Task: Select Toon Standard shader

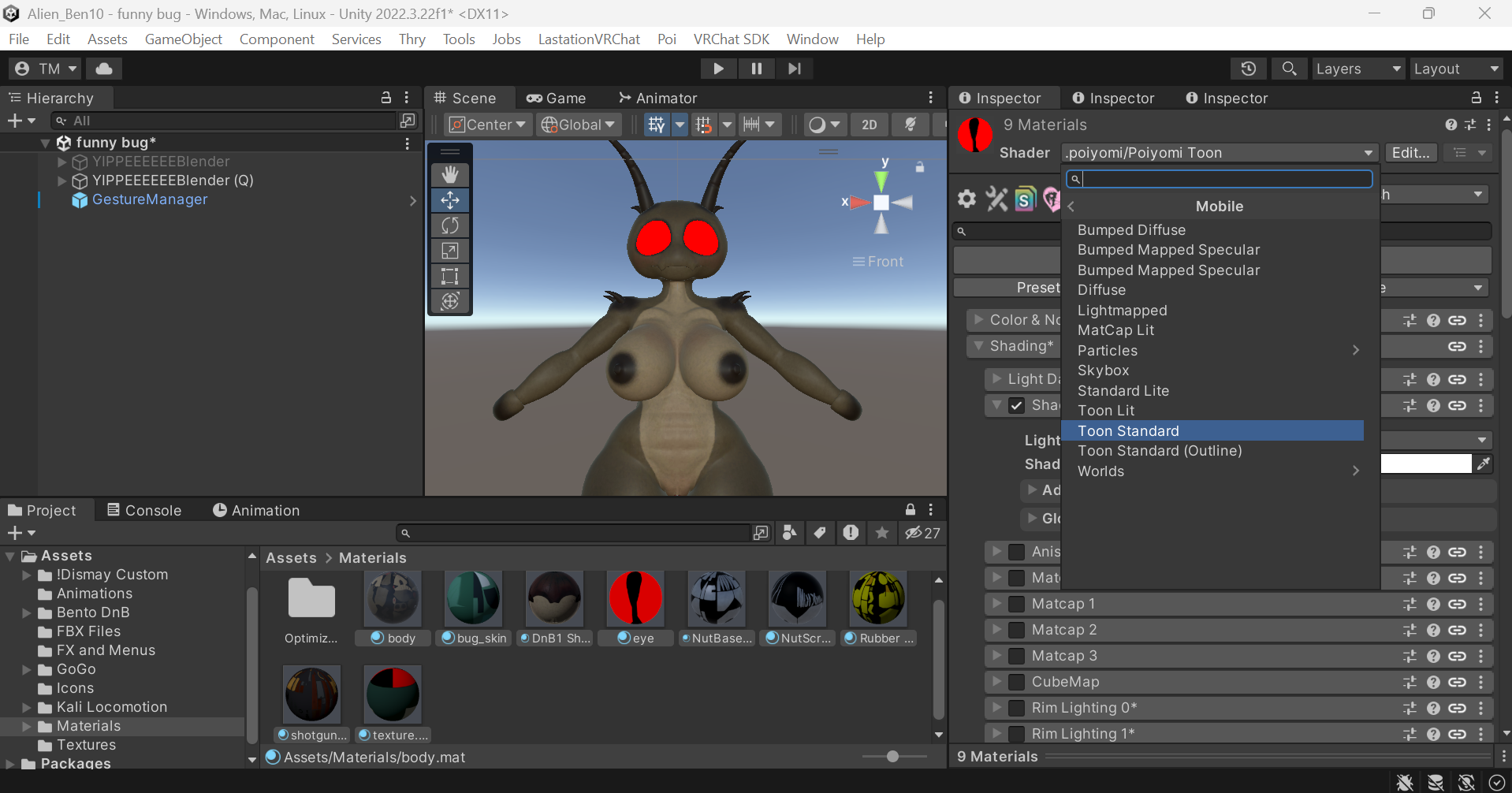Action: point(1212,431)
